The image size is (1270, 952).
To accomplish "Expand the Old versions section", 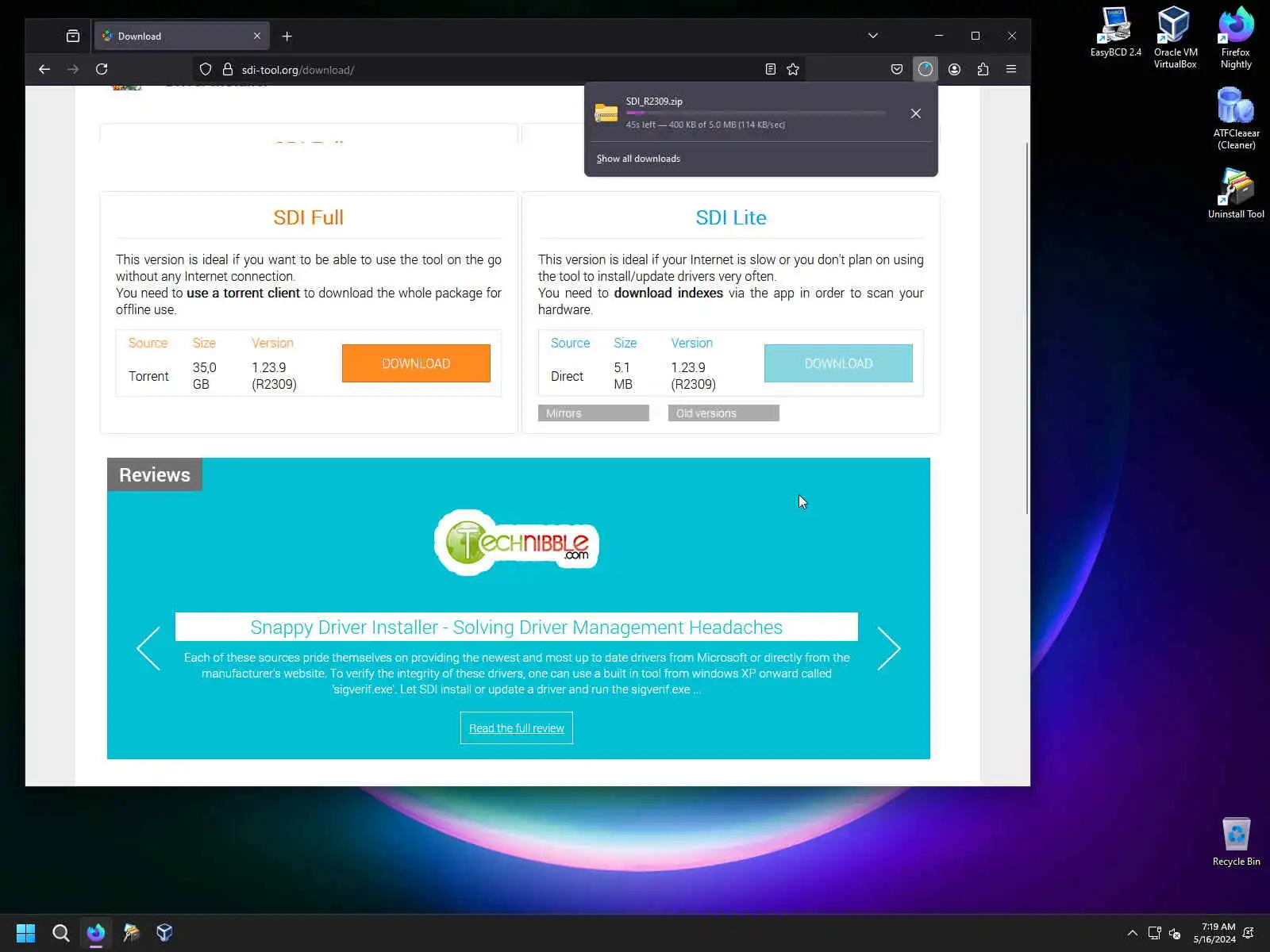I will pos(724,413).
